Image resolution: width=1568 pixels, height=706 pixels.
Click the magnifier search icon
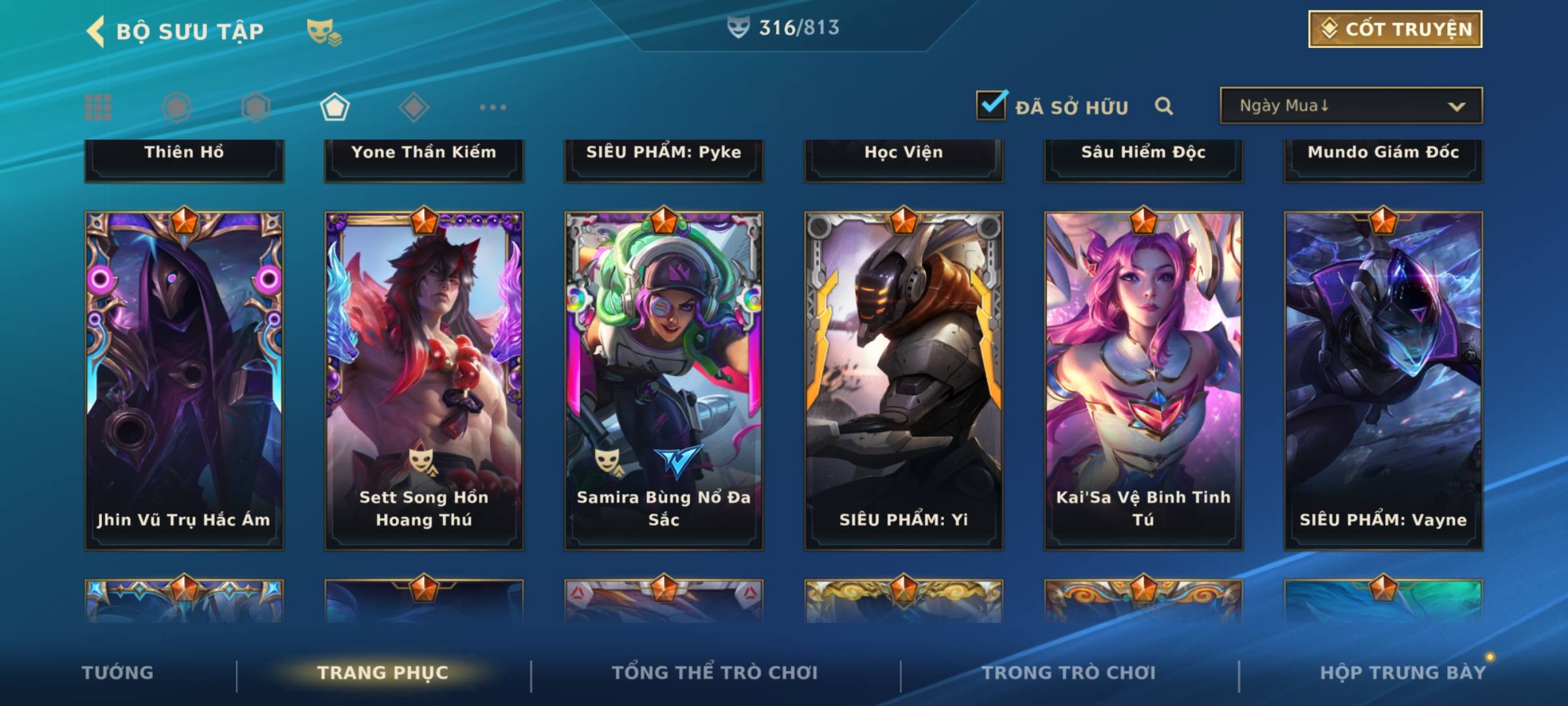click(x=1164, y=106)
